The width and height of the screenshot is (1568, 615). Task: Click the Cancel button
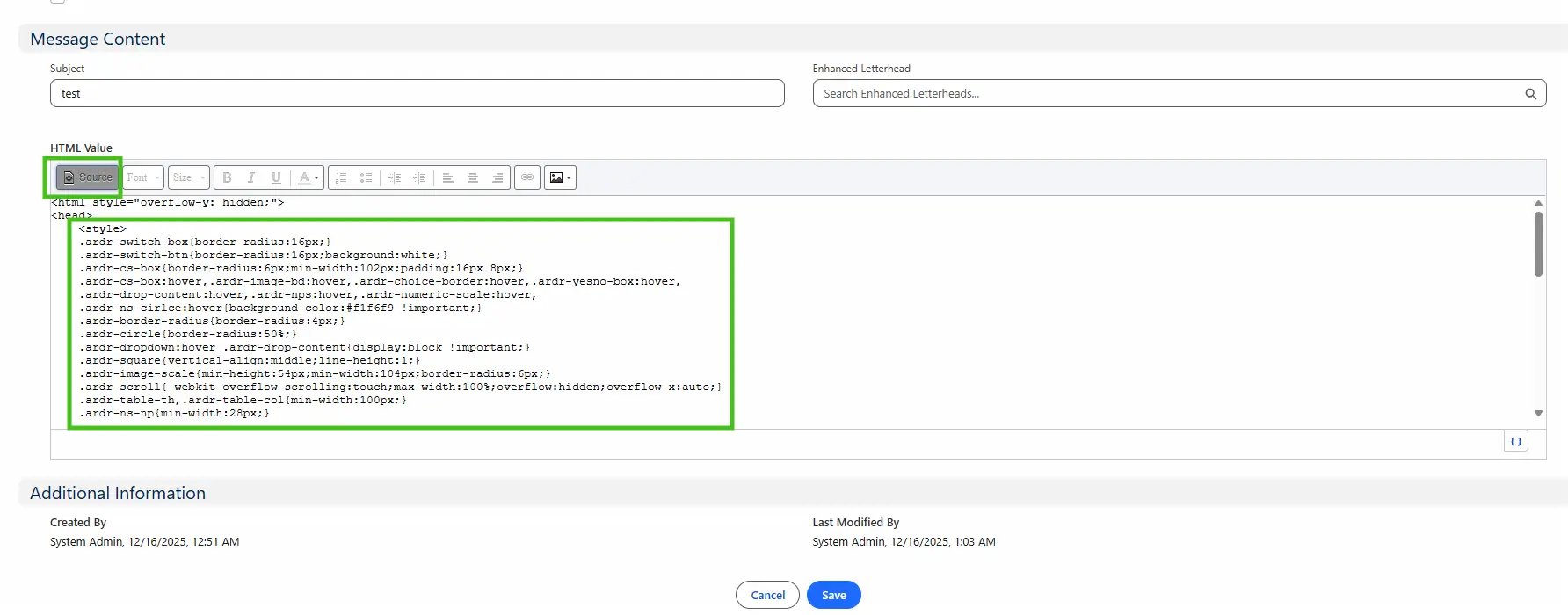coord(767,595)
